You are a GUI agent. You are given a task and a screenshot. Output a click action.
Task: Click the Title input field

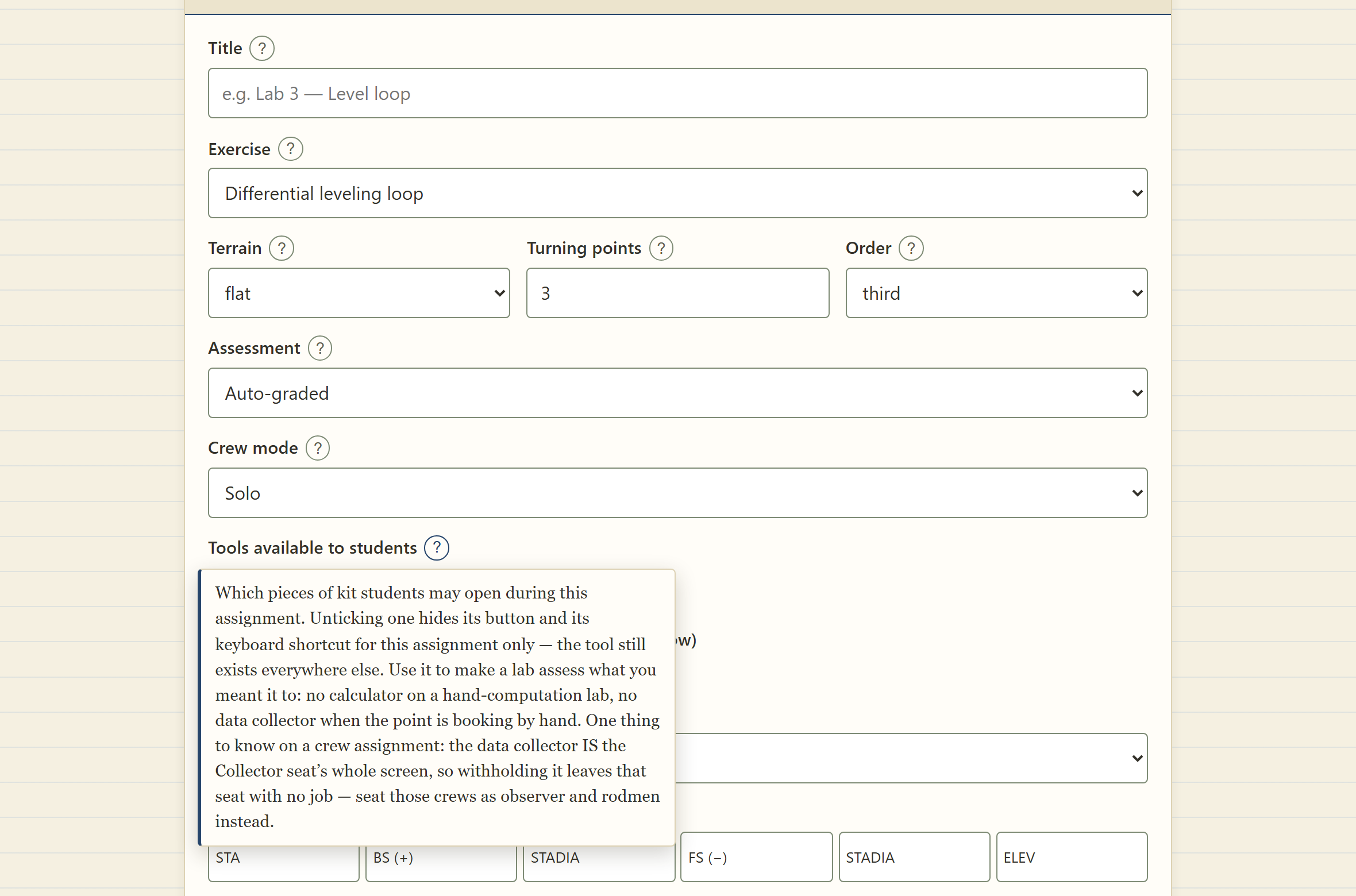tap(678, 93)
